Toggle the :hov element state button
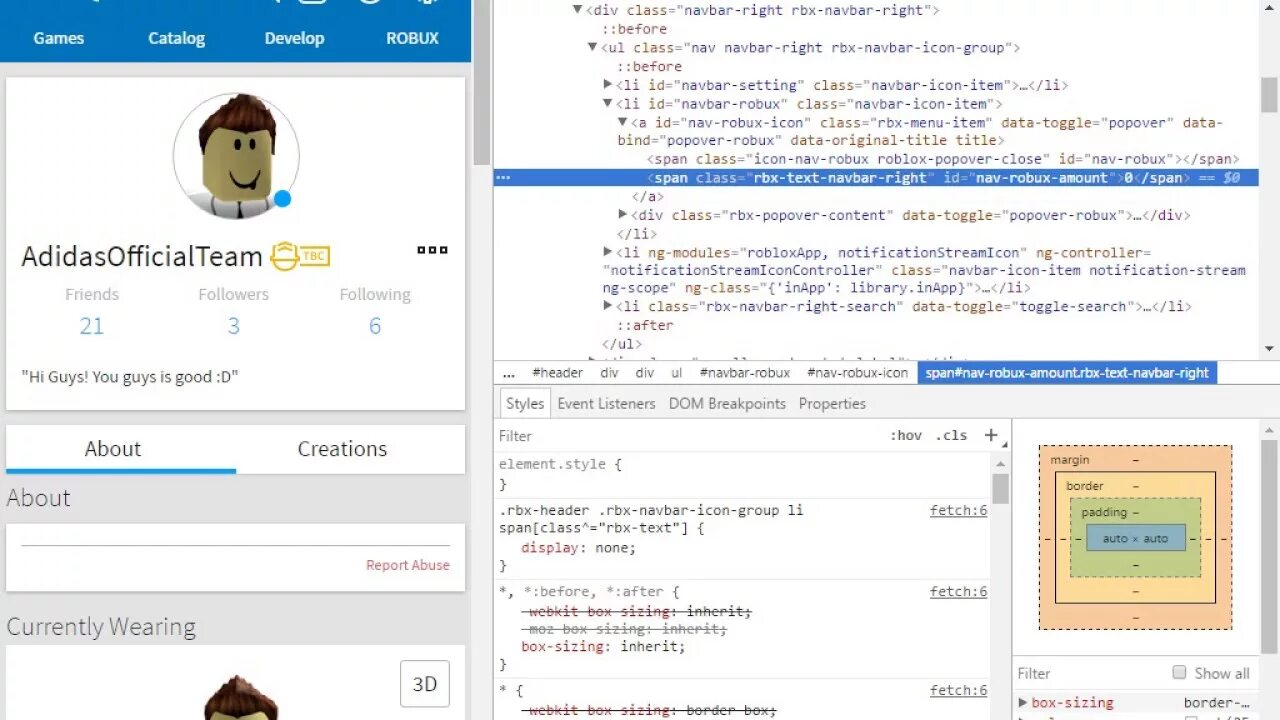This screenshot has width=1280, height=720. 906,436
